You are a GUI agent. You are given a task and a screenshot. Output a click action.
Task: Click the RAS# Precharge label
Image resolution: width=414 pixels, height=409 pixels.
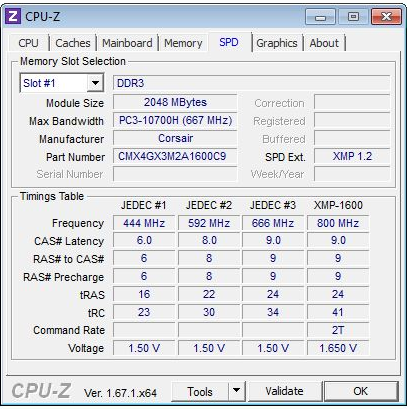pyautogui.click(x=63, y=277)
